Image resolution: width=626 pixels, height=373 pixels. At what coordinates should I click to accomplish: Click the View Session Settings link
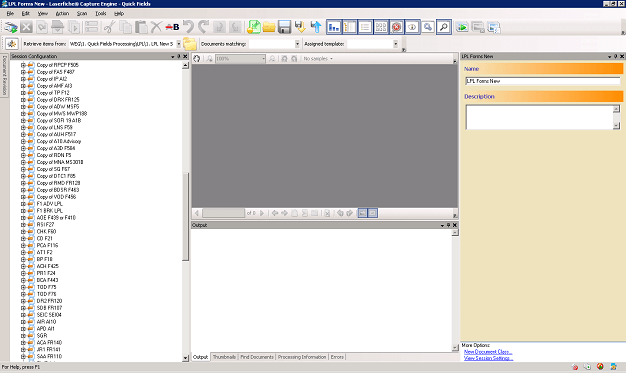pos(488,358)
